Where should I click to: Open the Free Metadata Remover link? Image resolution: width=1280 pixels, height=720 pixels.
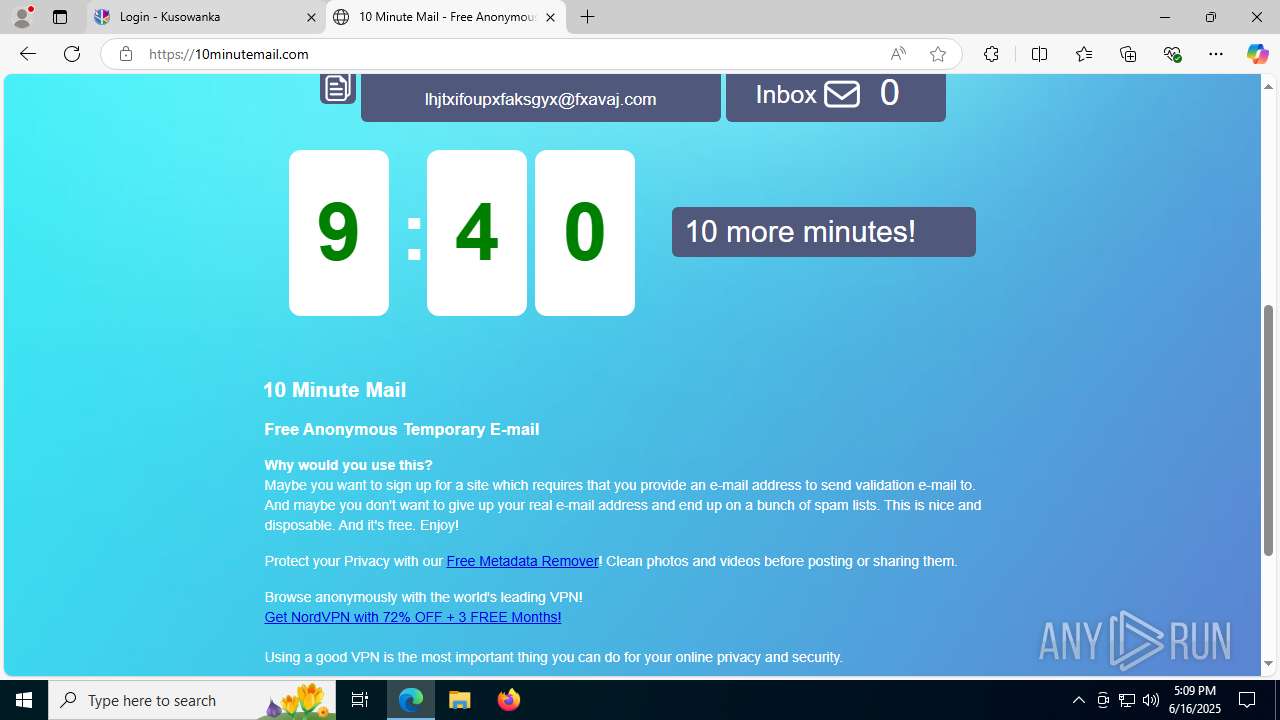522,561
